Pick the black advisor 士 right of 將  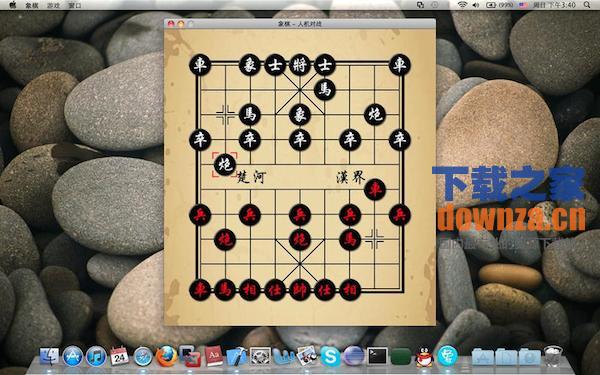pos(325,65)
